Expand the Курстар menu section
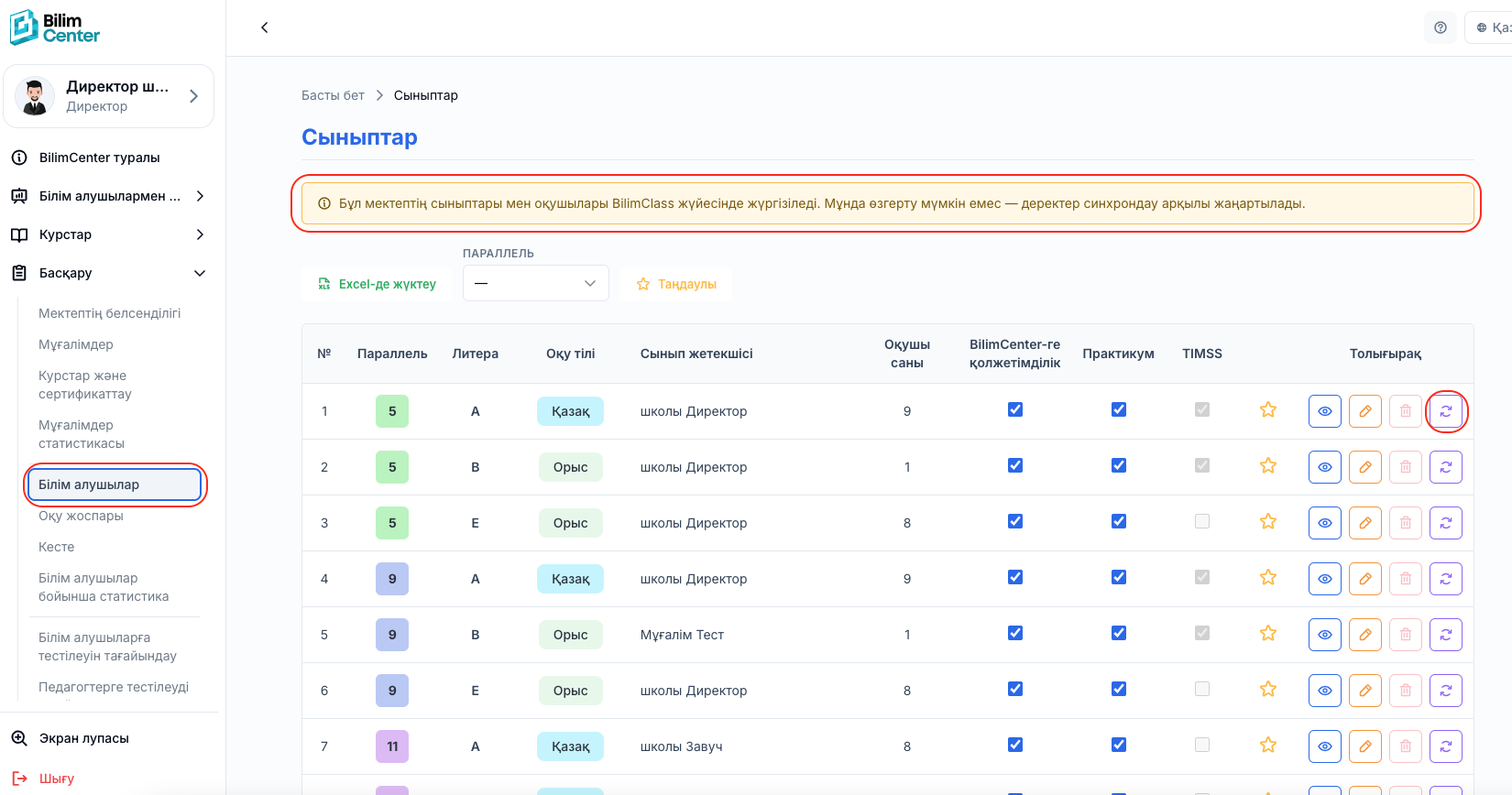The width and height of the screenshot is (1512, 795). pos(109,234)
